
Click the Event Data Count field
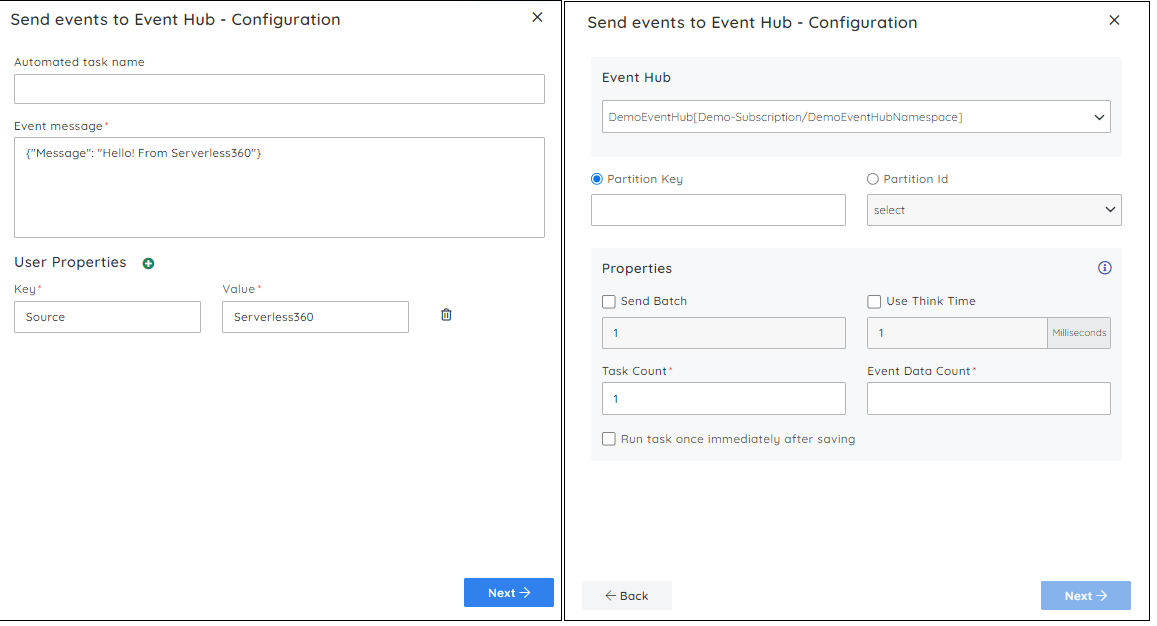click(x=988, y=398)
